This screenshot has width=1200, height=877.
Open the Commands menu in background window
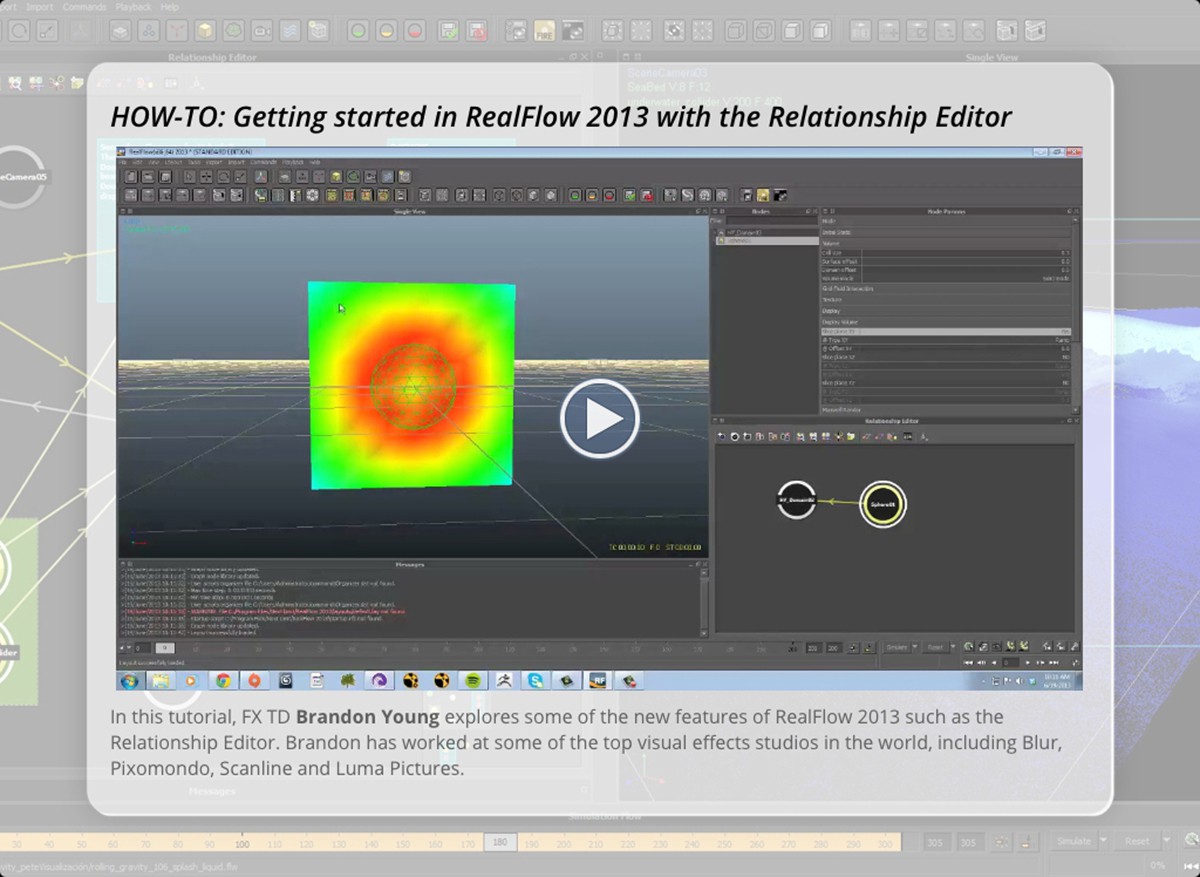coord(84,7)
